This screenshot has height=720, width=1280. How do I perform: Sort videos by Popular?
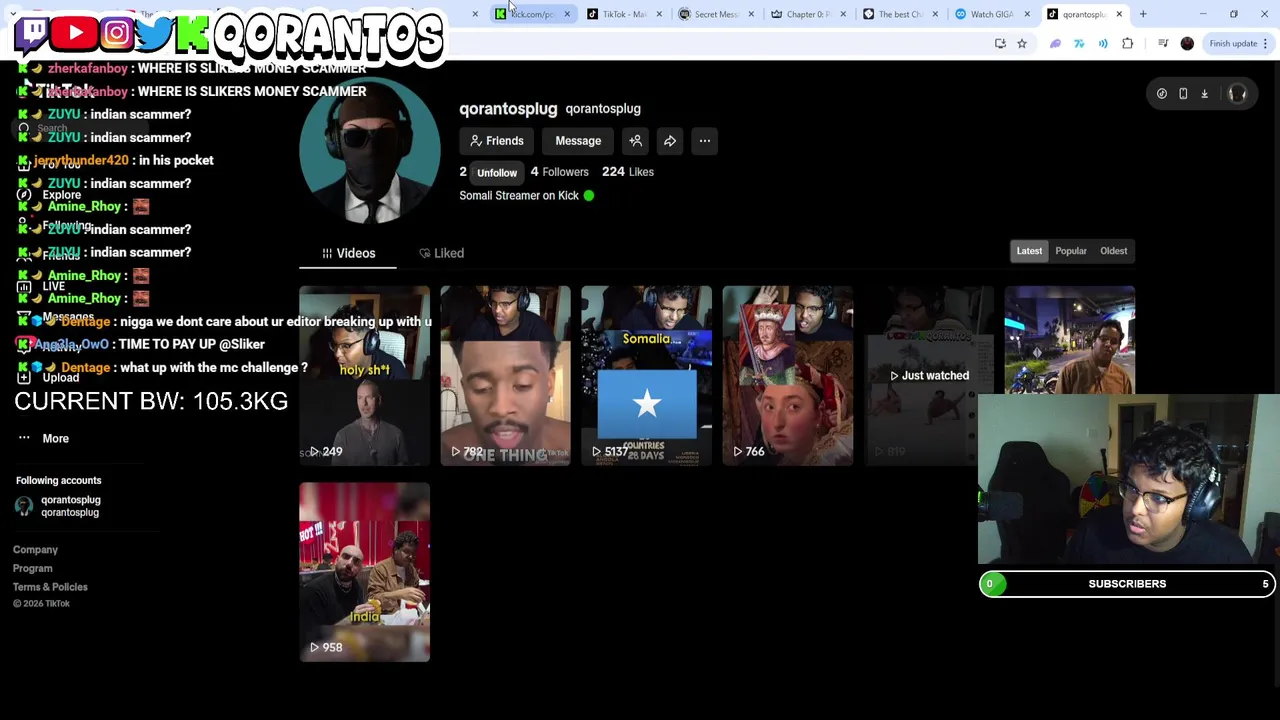pos(1071,251)
